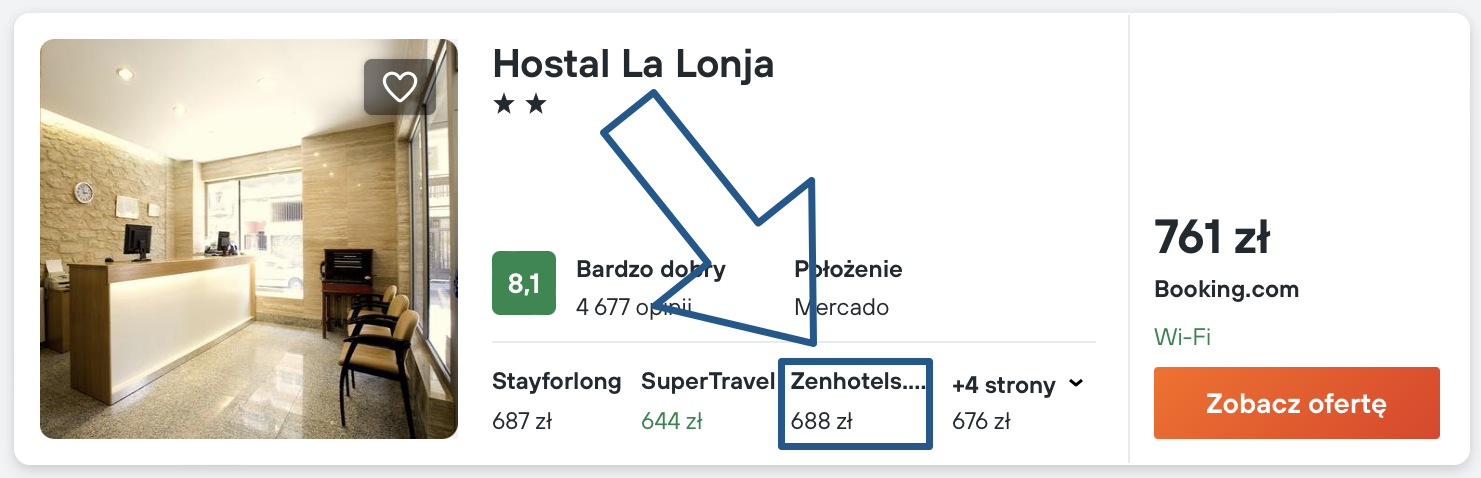Click the 688 zł price

[x=821, y=421]
